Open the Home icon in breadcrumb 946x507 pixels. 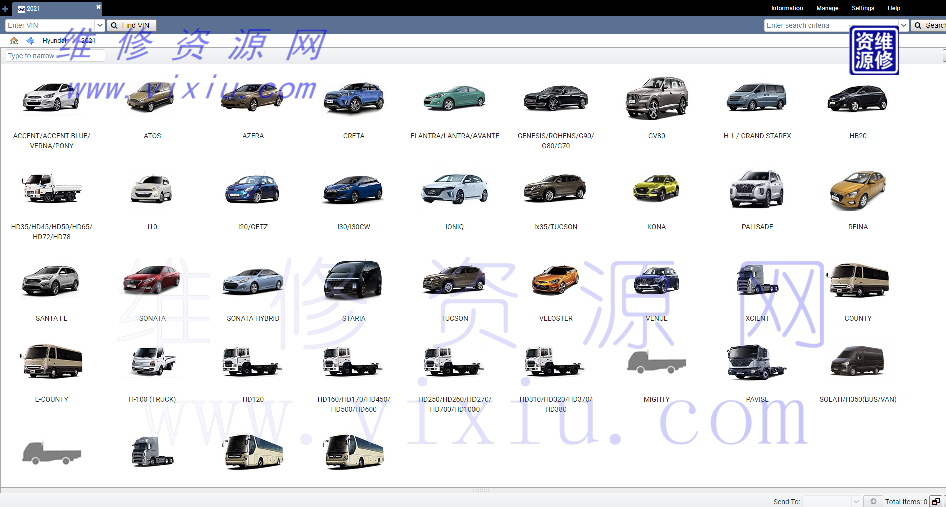[x=14, y=41]
